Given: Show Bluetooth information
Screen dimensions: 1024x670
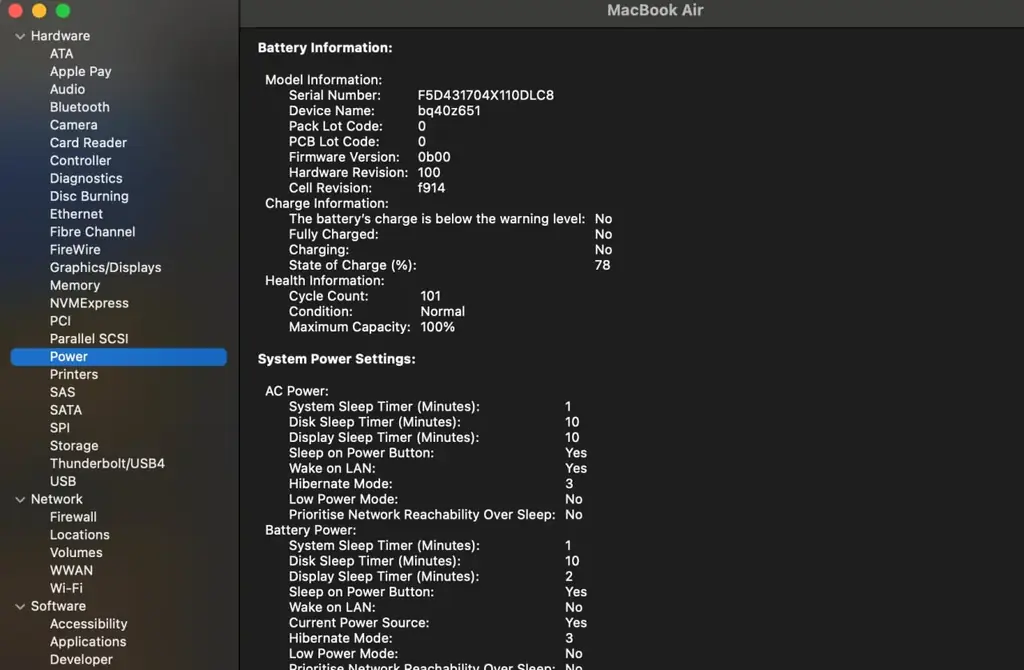Looking at the screenshot, I should coord(80,107).
